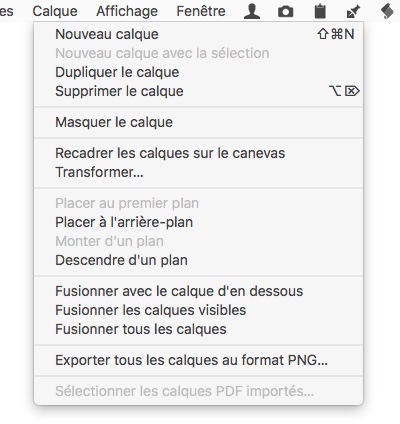Choose Supprimer le calque
This screenshot has height=424, width=400.
point(199,91)
